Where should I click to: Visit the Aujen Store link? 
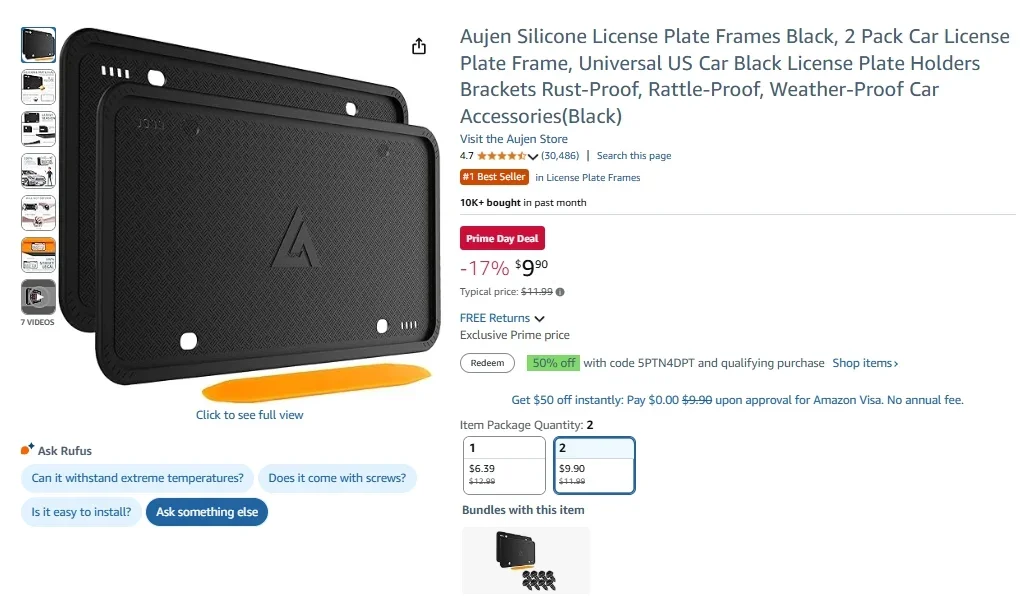(513, 138)
